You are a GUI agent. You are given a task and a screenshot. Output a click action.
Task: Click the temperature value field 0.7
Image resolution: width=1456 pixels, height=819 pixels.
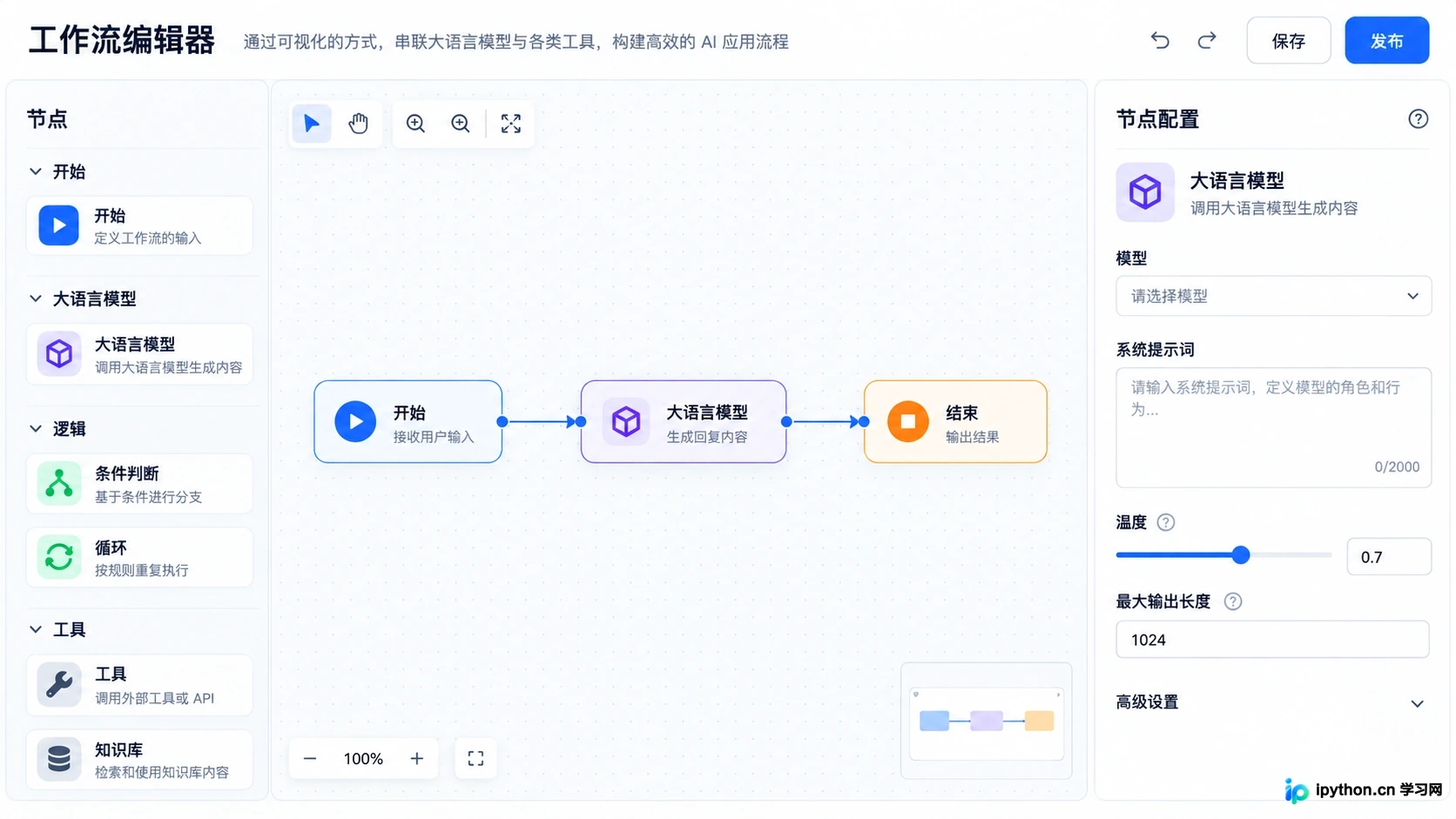1388,557
